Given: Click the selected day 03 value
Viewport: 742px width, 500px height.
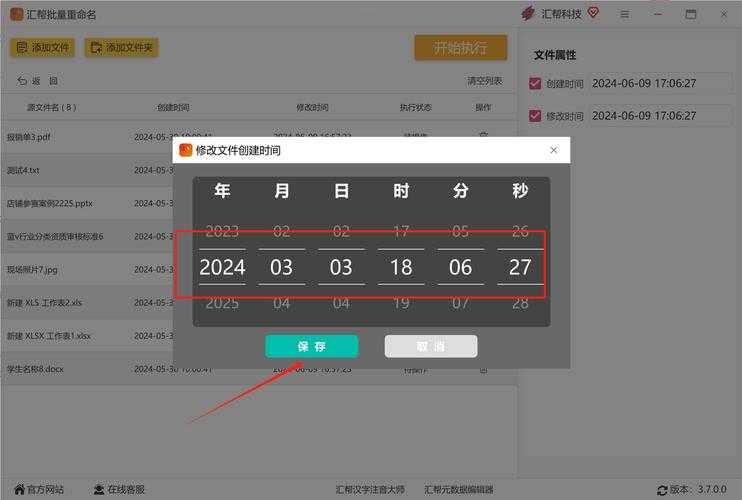Looking at the screenshot, I should 341,267.
